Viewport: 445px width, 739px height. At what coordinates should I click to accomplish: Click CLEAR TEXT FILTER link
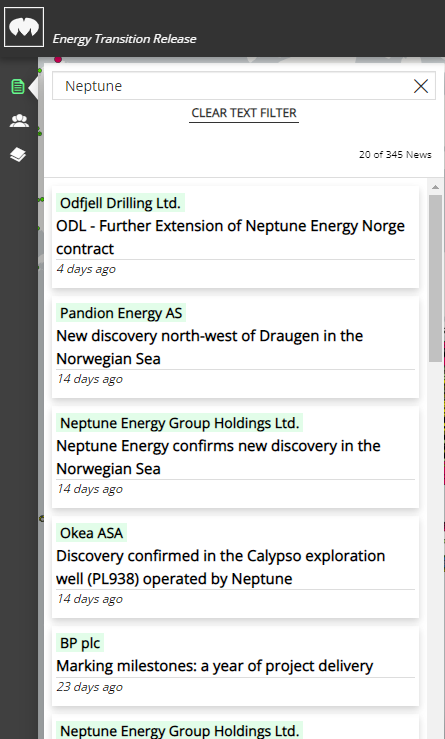pyautogui.click(x=244, y=113)
